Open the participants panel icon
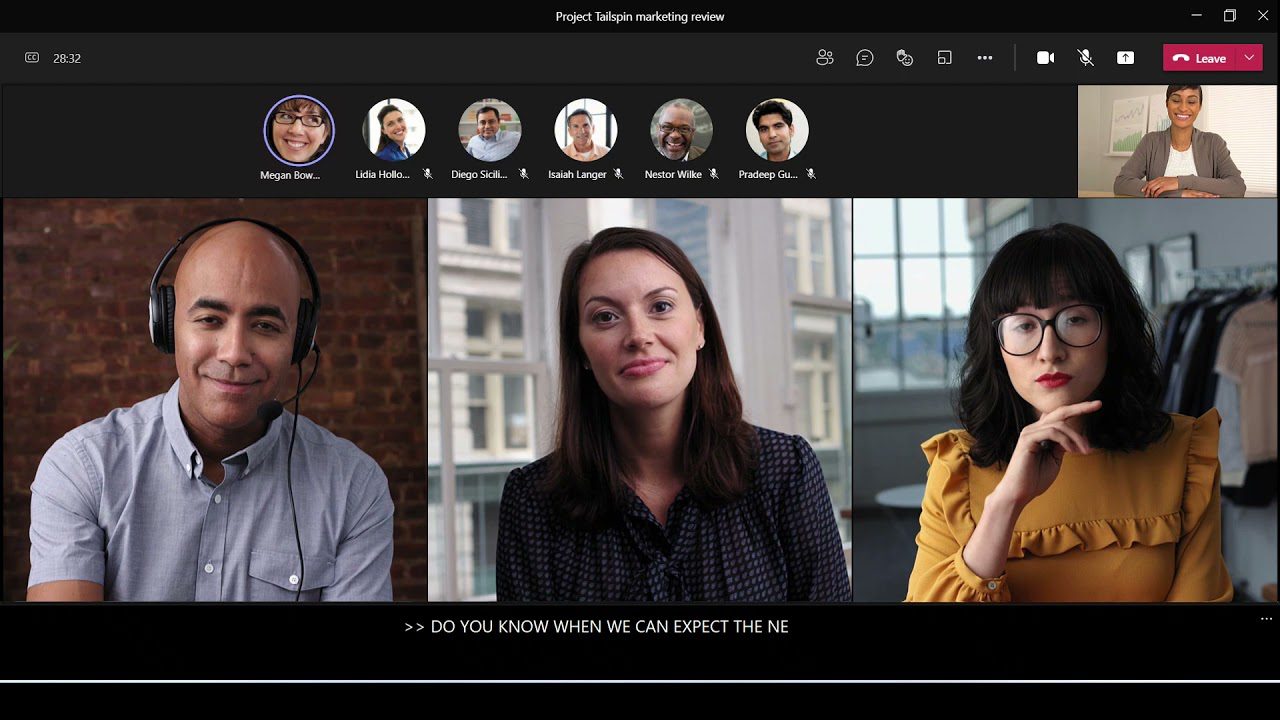Viewport: 1280px width, 720px height. click(825, 58)
